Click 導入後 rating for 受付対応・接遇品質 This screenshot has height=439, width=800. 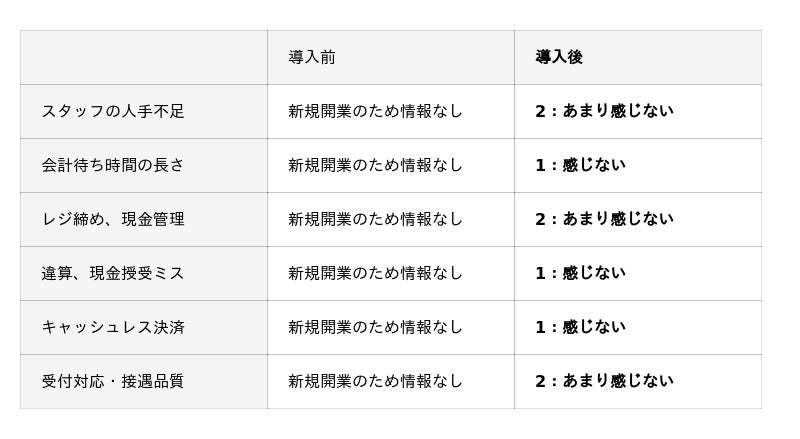point(604,381)
